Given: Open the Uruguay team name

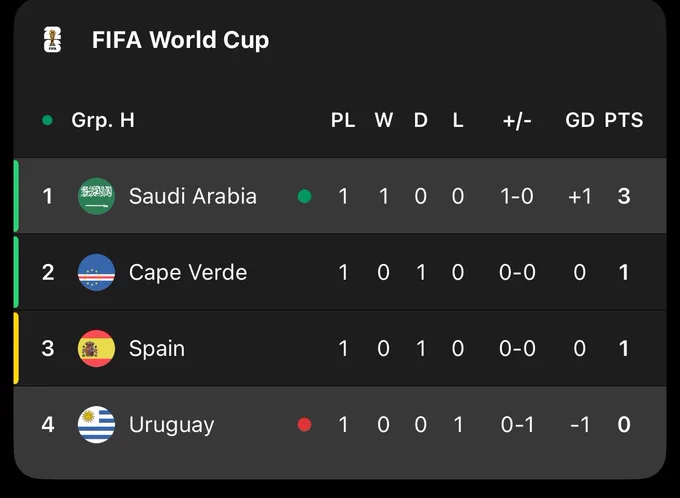Looking at the screenshot, I should coord(171,425).
